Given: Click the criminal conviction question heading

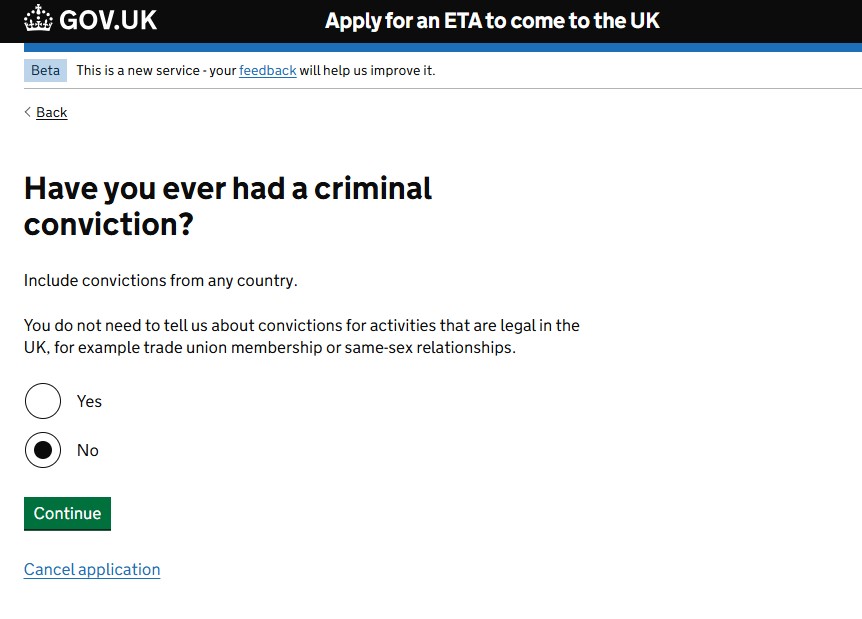Looking at the screenshot, I should click(228, 205).
